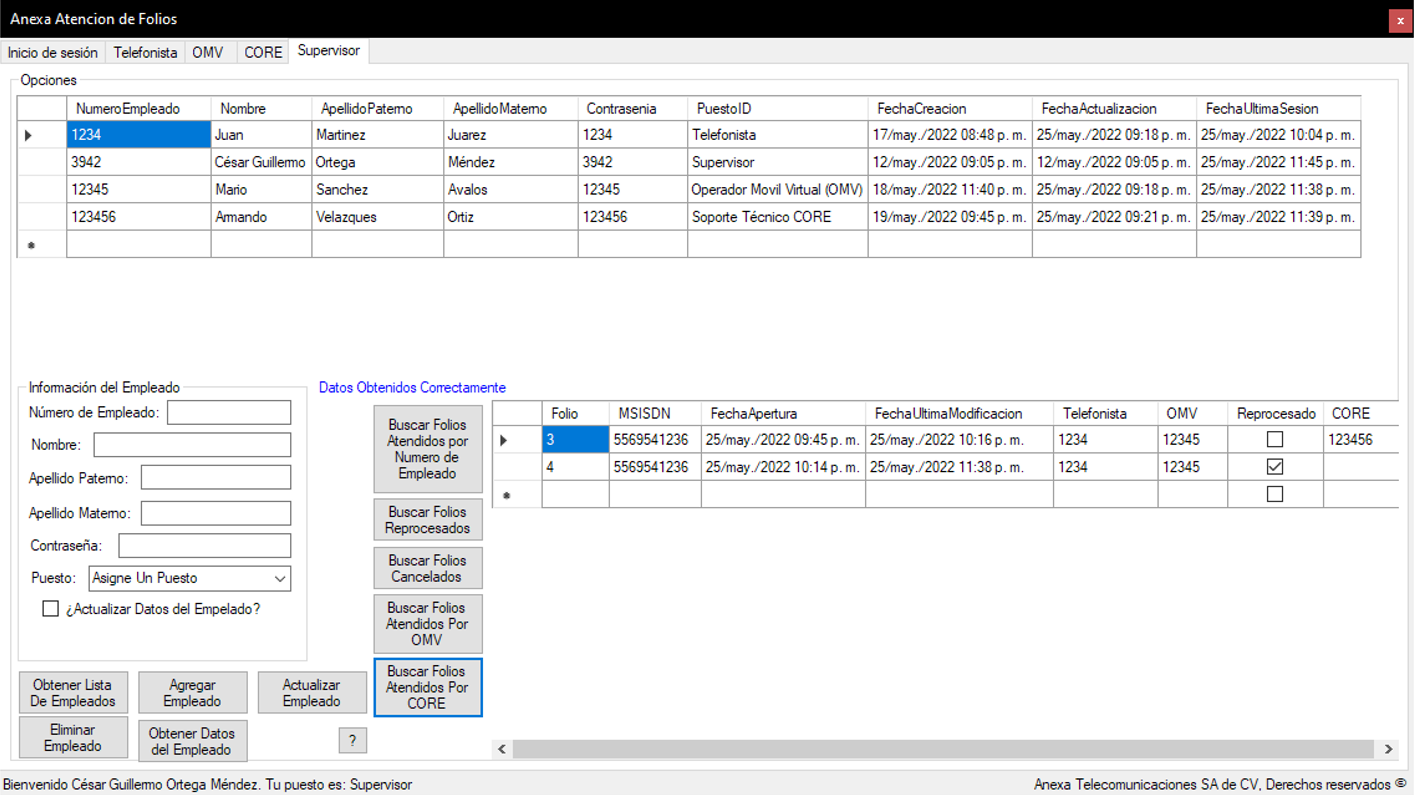Image resolution: width=1414 pixels, height=795 pixels.
Task: Click the scroll left arrow of folios grid
Action: [x=502, y=749]
